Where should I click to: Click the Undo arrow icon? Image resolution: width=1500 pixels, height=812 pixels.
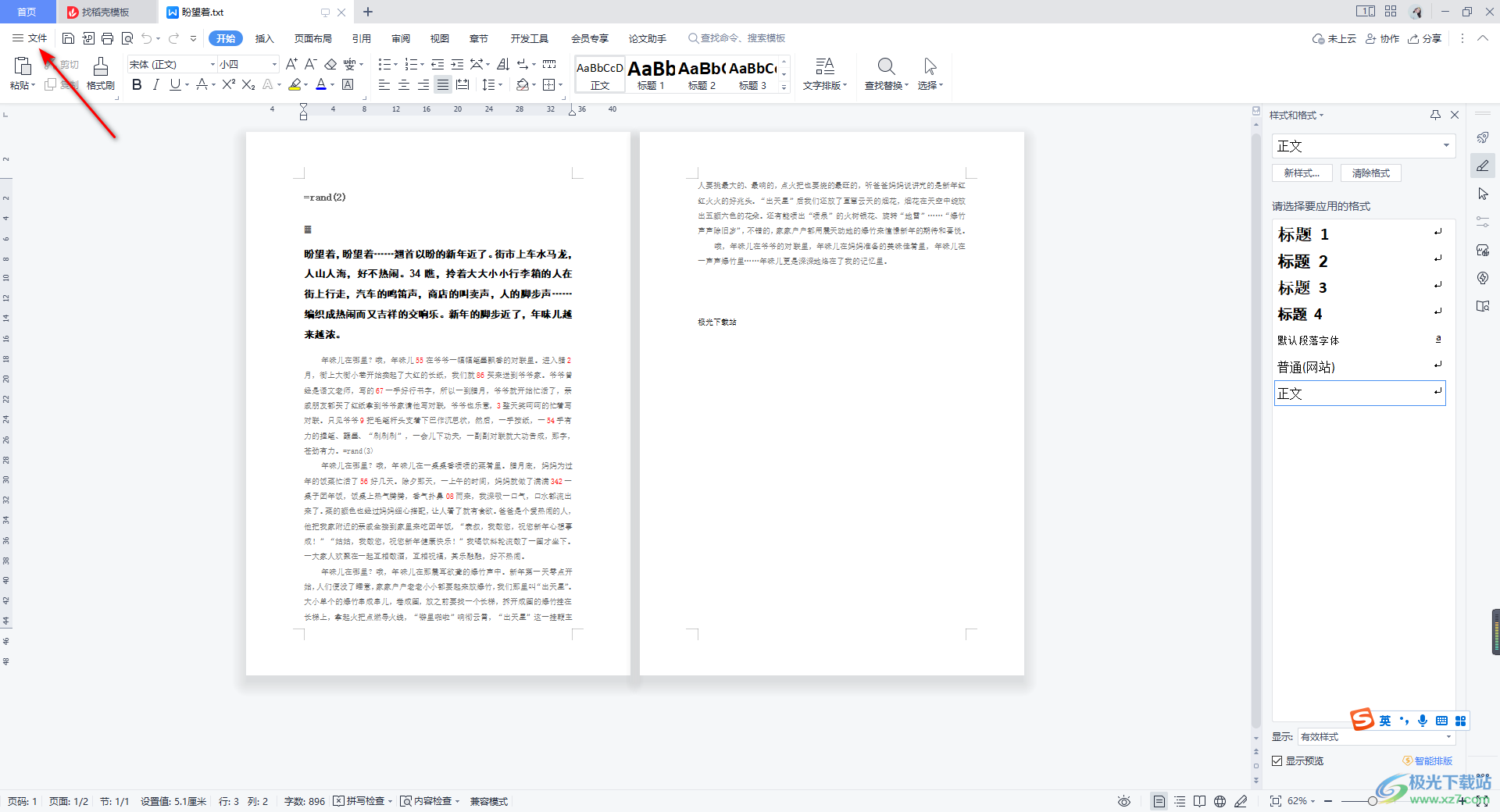[x=147, y=38]
